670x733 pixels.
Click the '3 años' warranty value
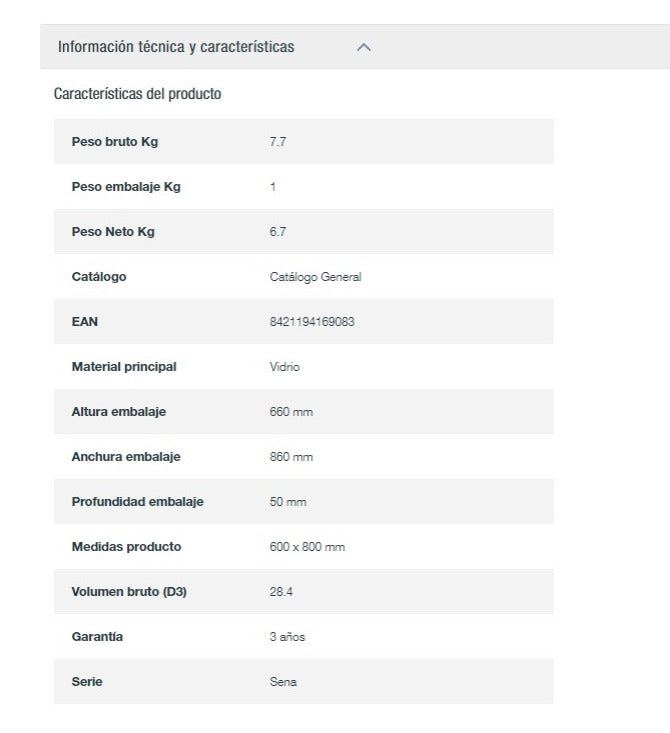pyautogui.click(x=287, y=637)
